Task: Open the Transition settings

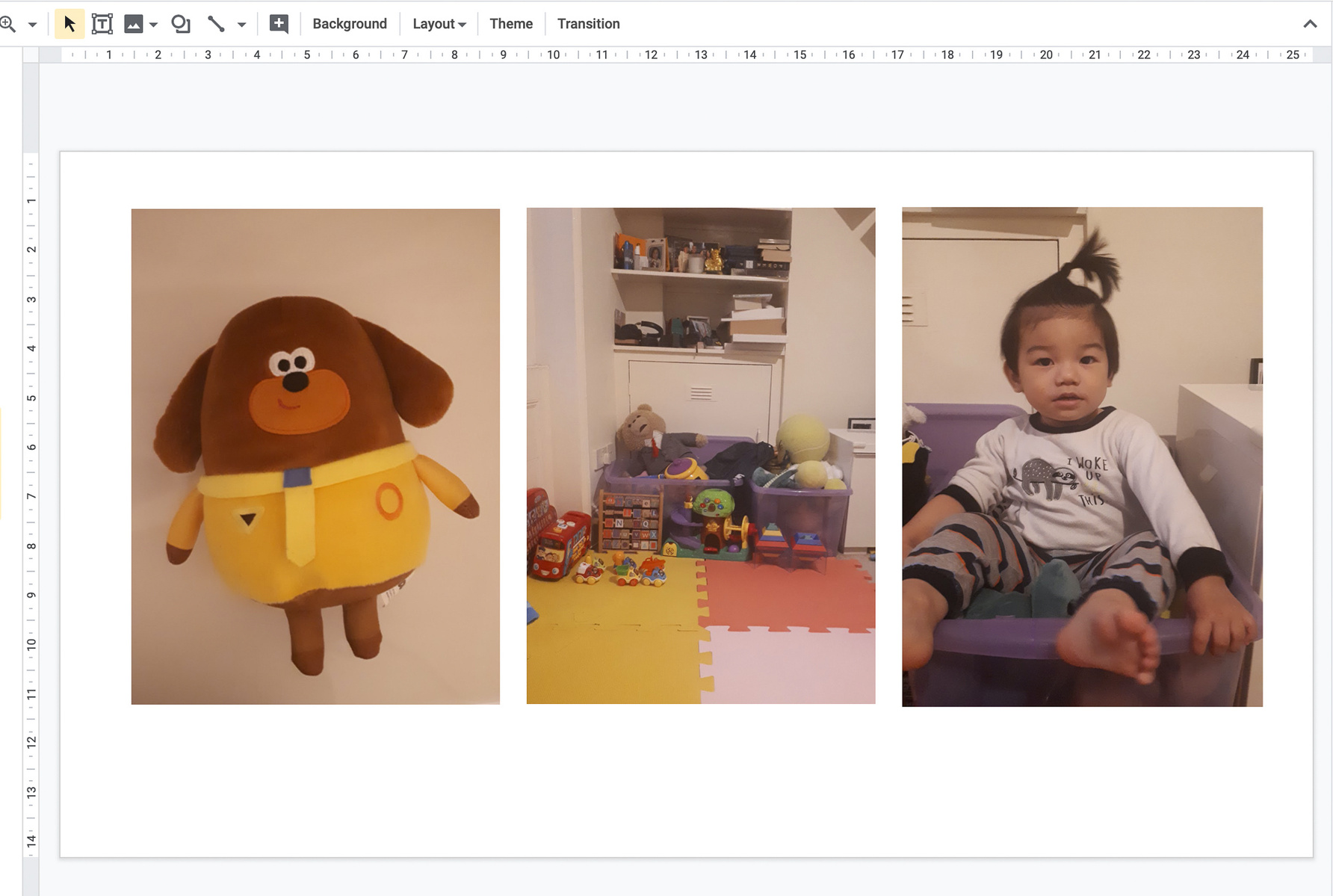Action: pyautogui.click(x=589, y=24)
